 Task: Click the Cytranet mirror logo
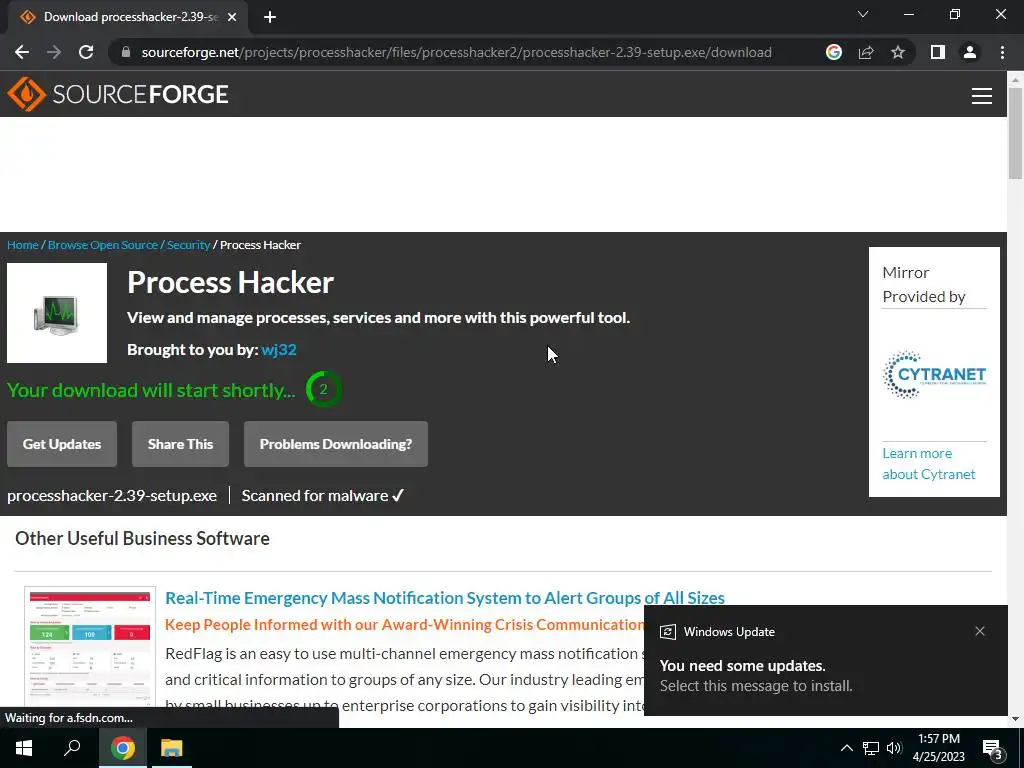[x=935, y=375]
